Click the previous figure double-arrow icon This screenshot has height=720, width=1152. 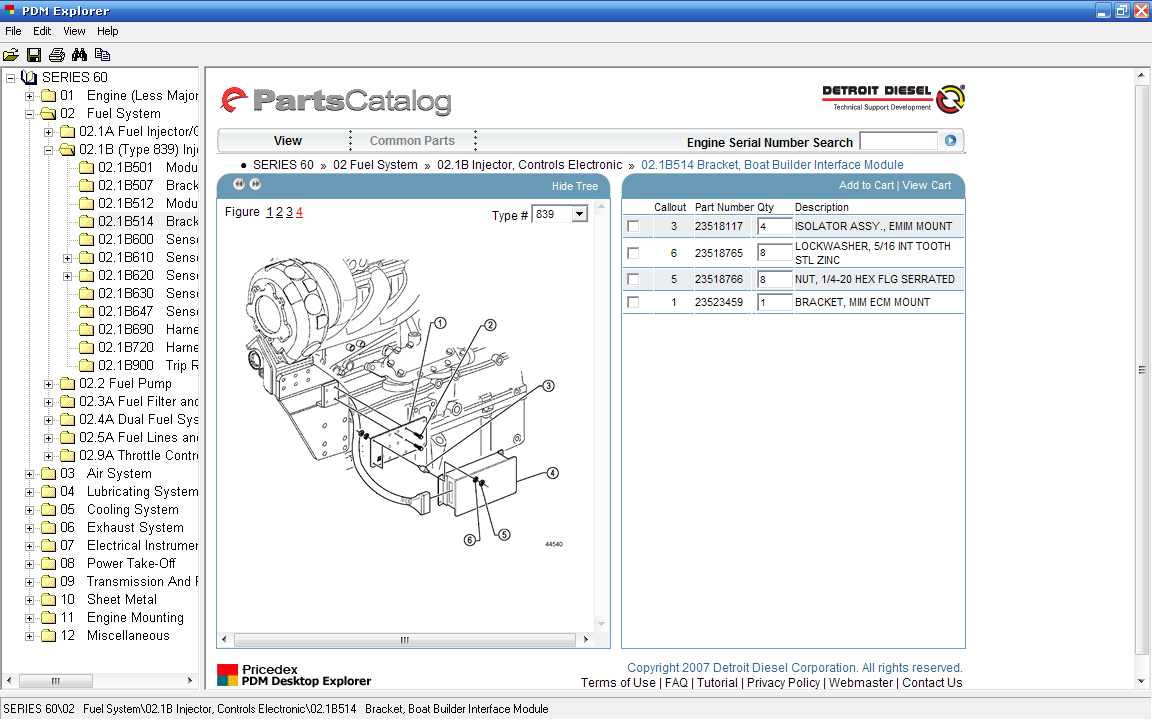239,184
